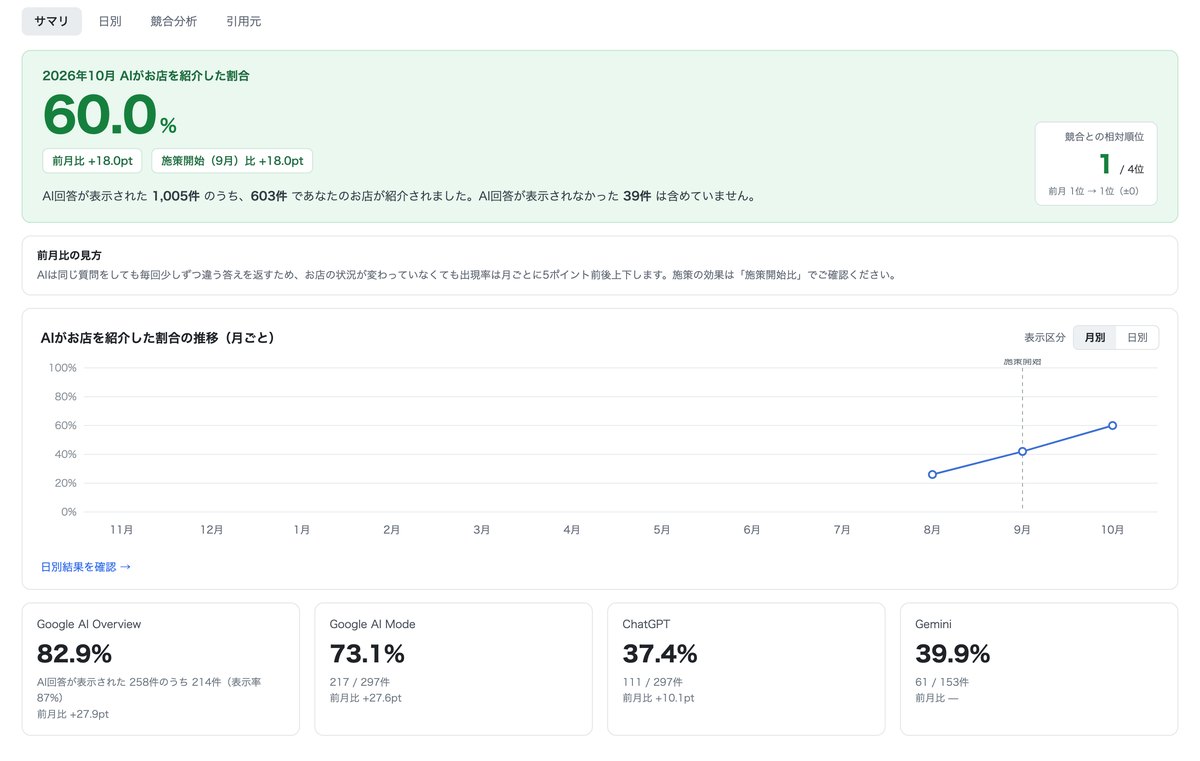Click the October data point on chart
The height and width of the screenshot is (761, 1200).
coord(1112,425)
